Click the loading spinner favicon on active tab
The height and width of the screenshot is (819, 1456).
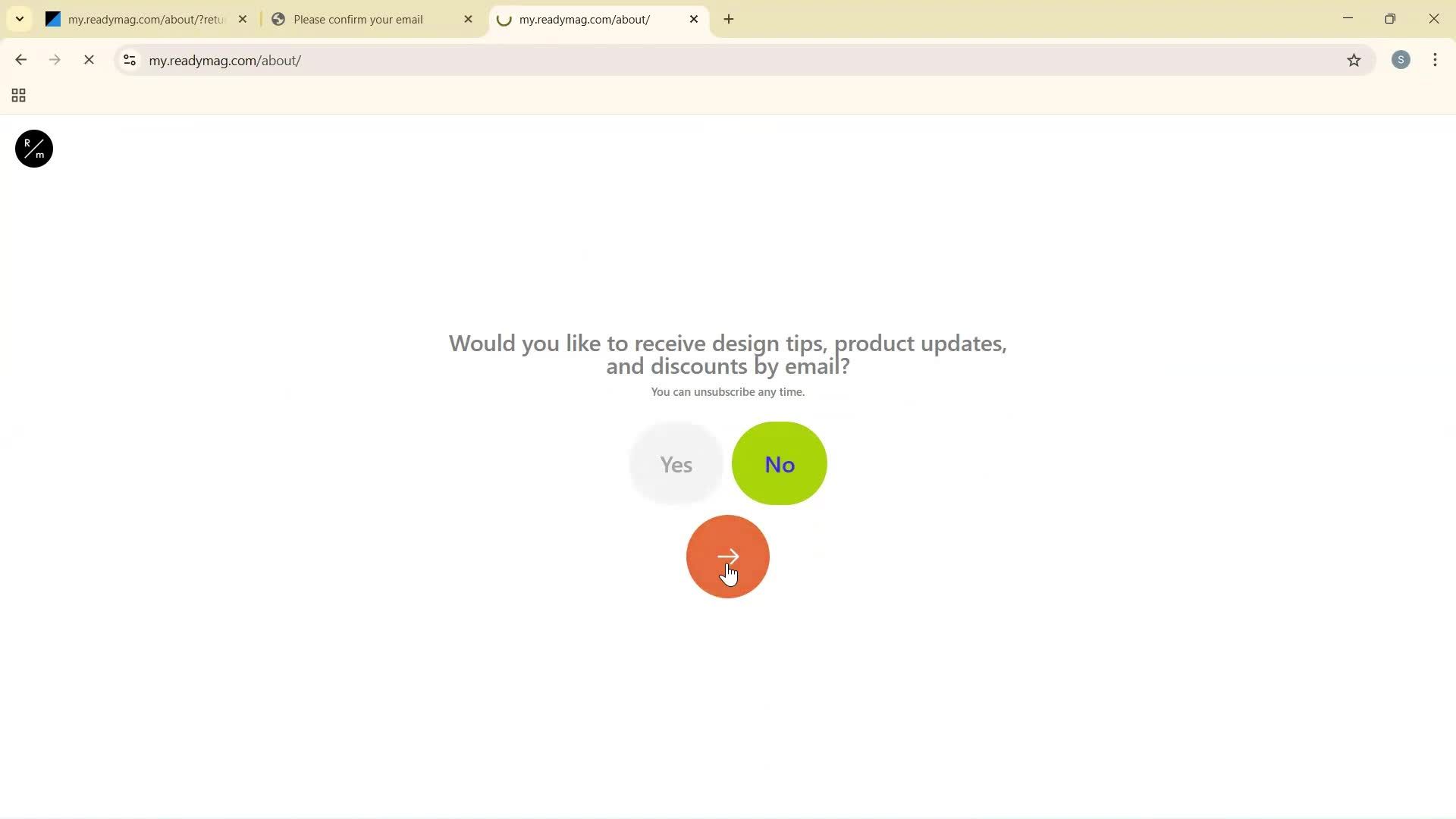[504, 20]
